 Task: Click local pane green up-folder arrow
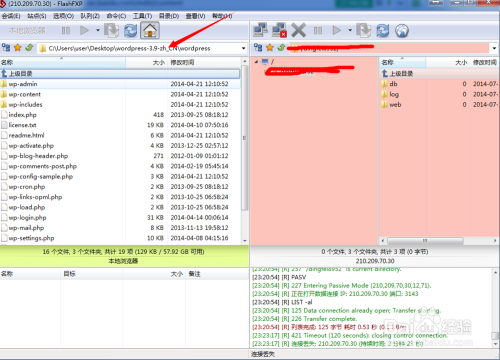[29, 48]
